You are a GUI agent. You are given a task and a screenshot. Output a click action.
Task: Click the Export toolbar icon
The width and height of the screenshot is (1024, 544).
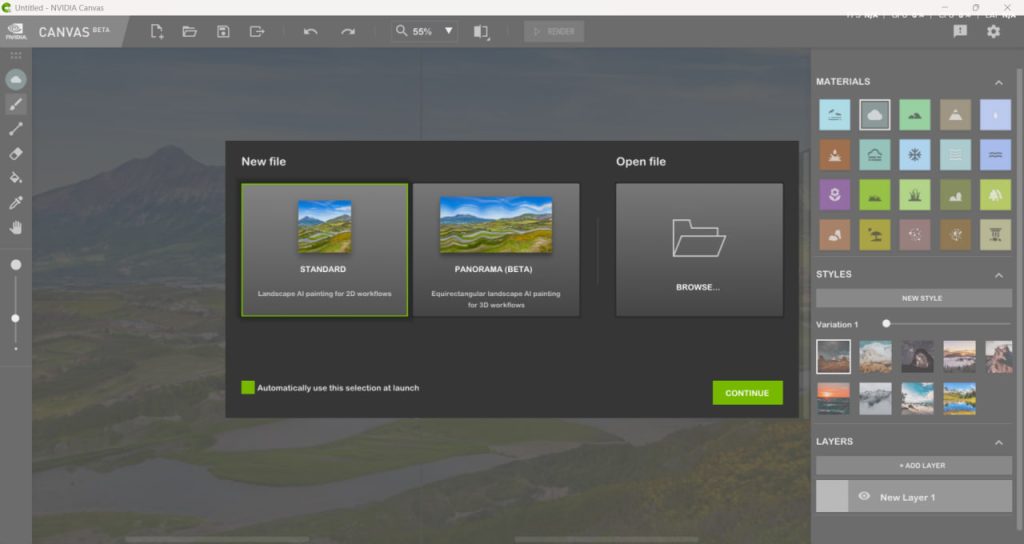click(x=257, y=31)
